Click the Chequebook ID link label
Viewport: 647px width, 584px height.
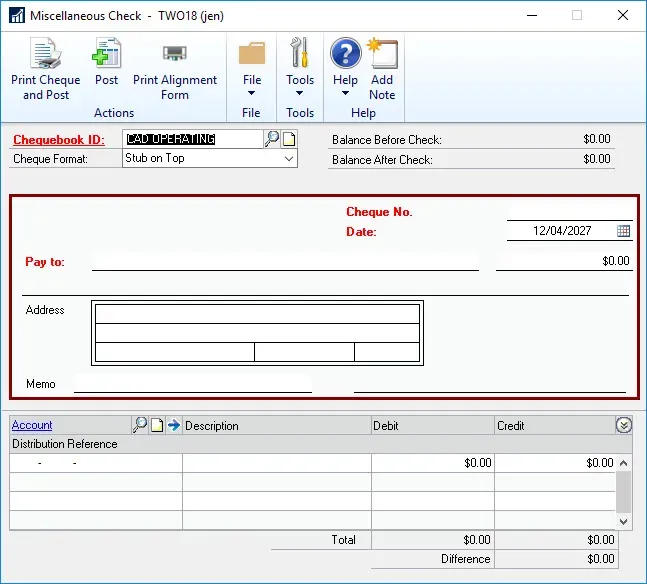[x=59, y=140]
